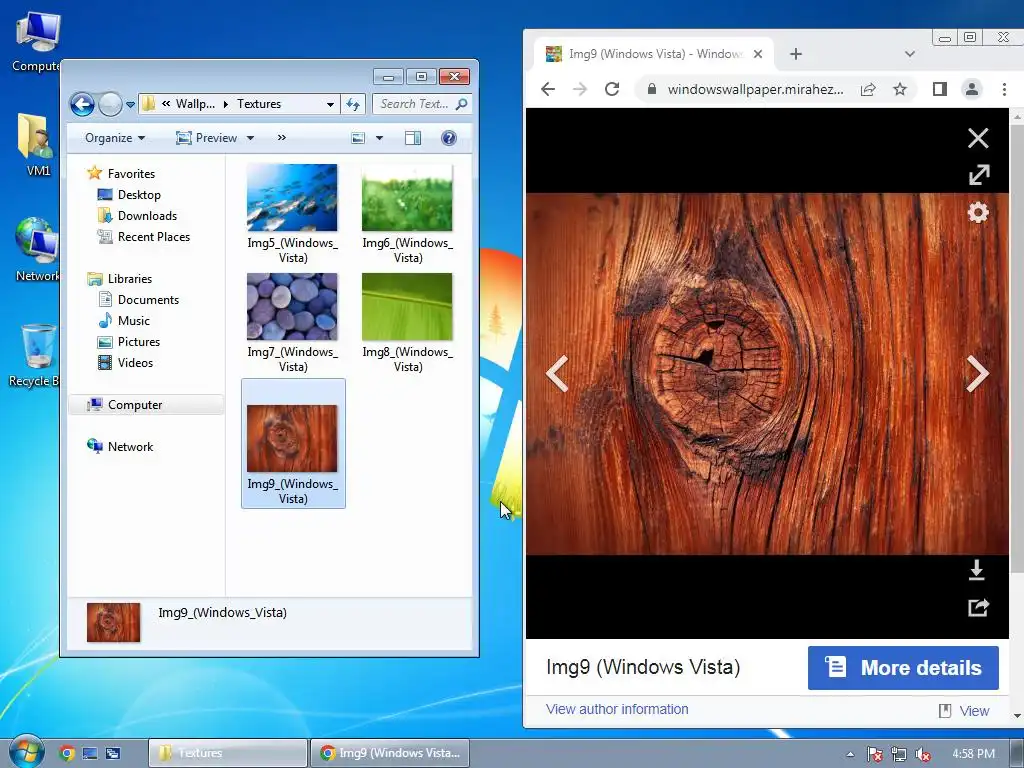Expand more toolbar options chevron
Image resolution: width=1024 pixels, height=768 pixels.
(281, 138)
